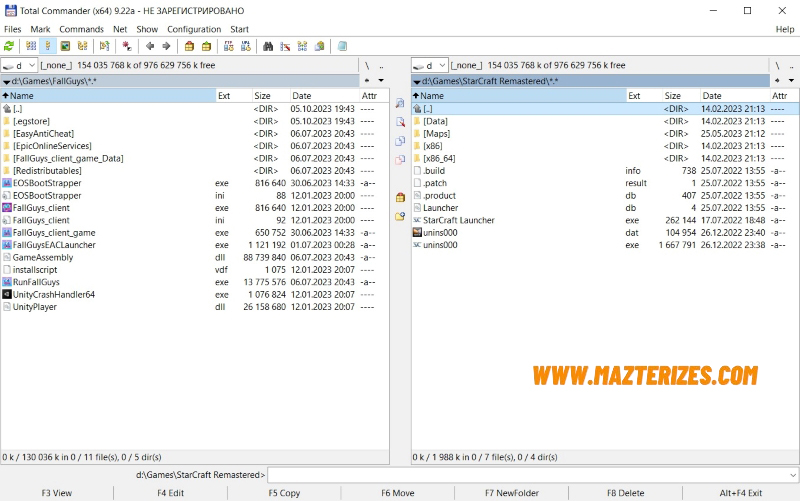Click the green Reread source refresh icon
The image size is (800, 501).
point(9,46)
